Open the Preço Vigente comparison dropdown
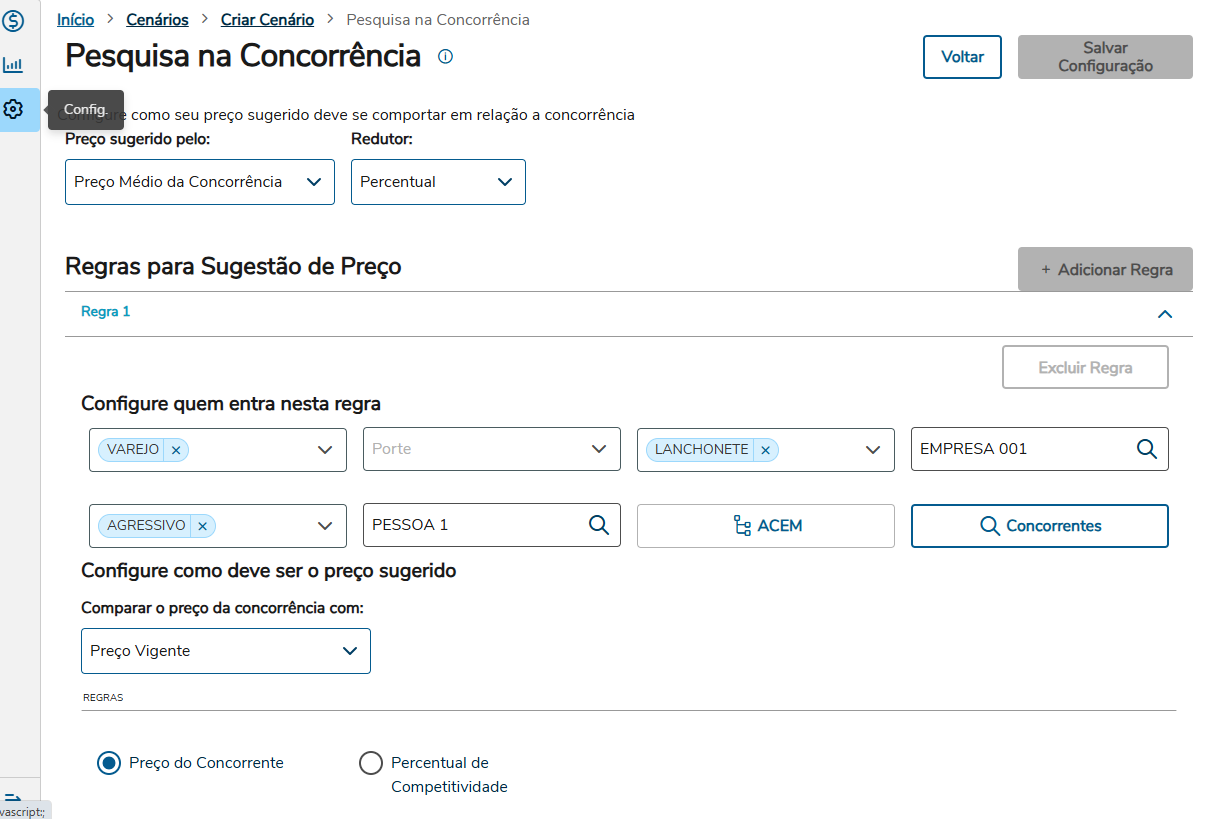Image resolution: width=1215 pixels, height=819 pixels. (225, 651)
